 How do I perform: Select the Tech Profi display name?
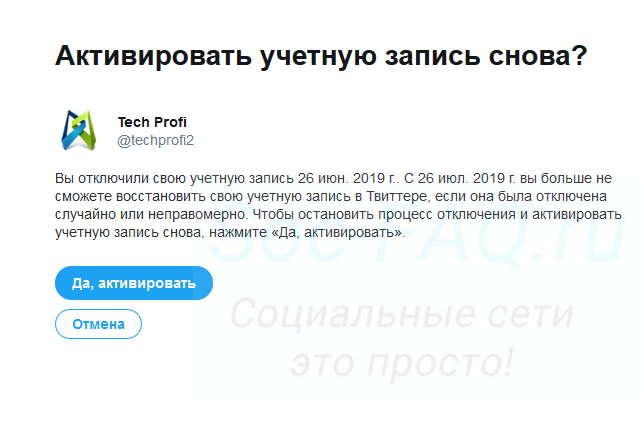pyautogui.click(x=152, y=122)
